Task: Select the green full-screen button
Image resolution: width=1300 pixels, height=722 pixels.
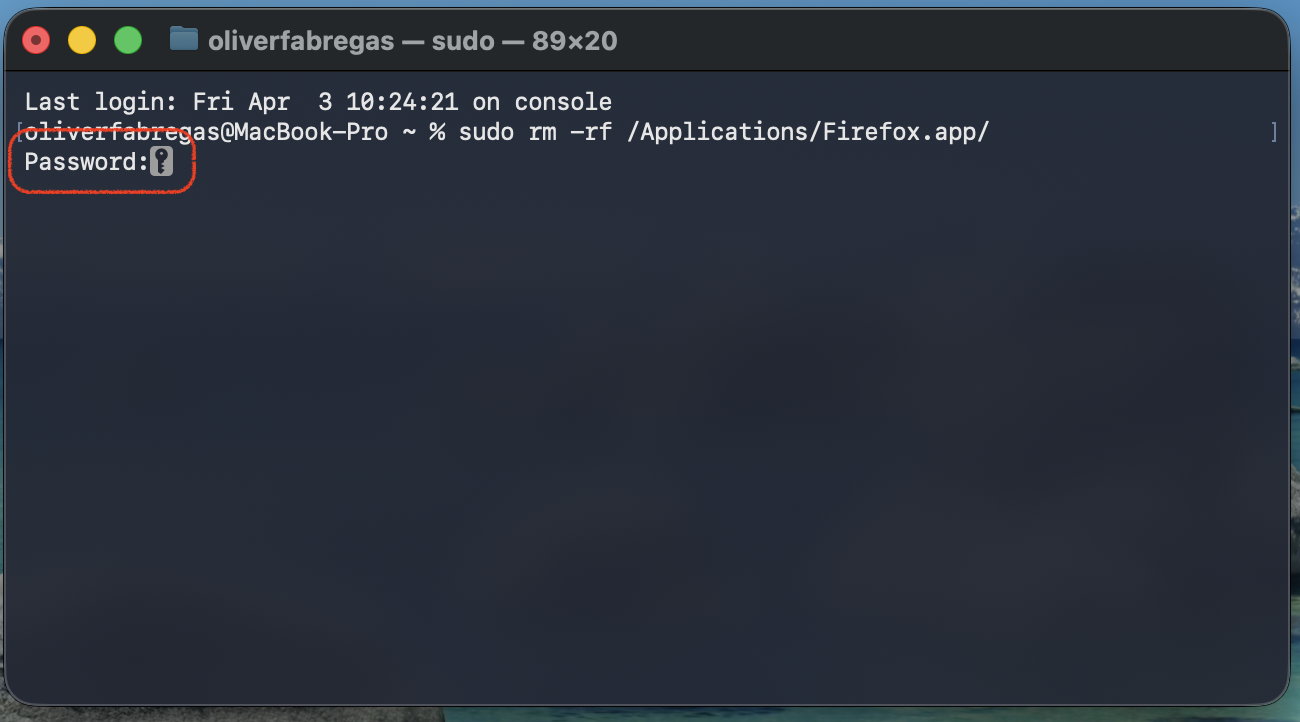Action: coord(128,39)
